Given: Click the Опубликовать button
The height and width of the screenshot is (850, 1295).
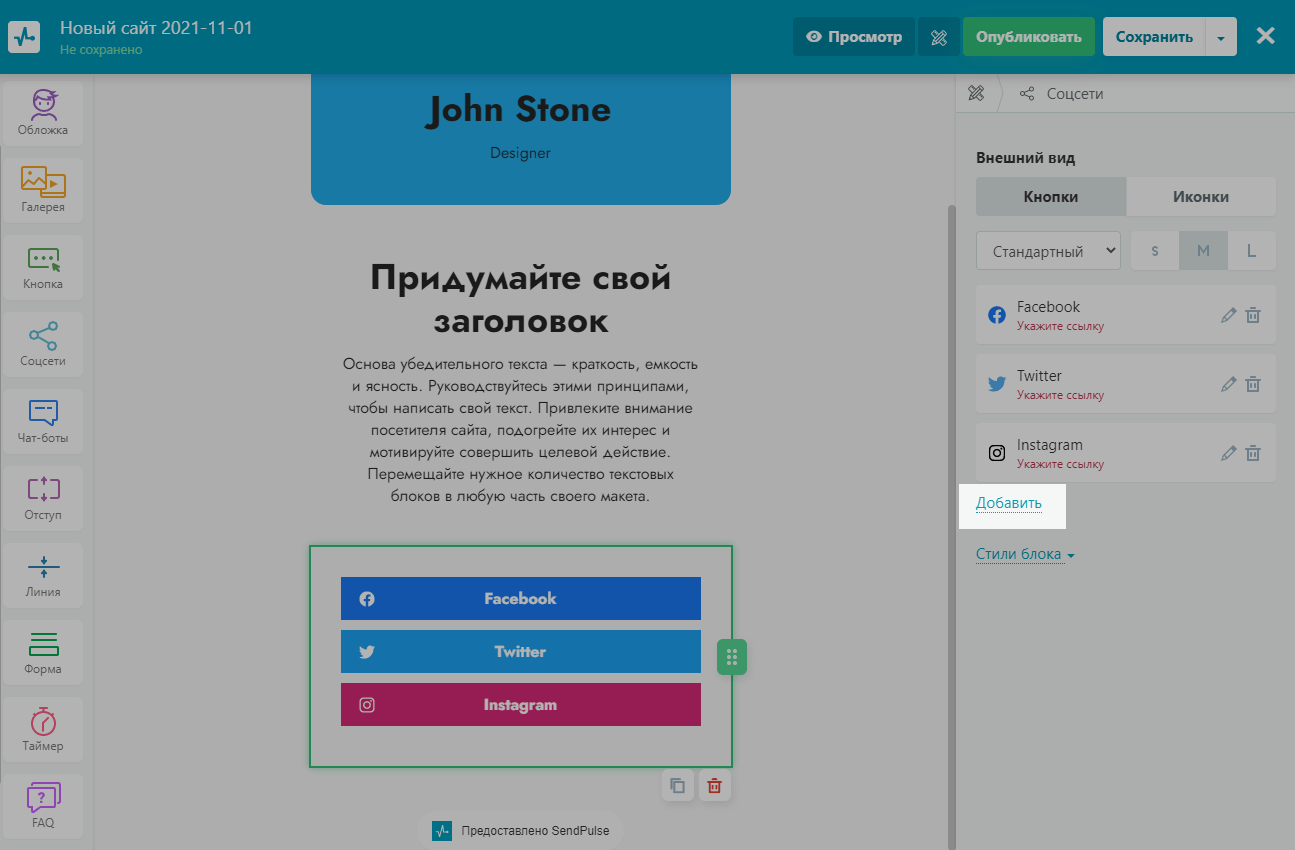Looking at the screenshot, I should [1029, 37].
